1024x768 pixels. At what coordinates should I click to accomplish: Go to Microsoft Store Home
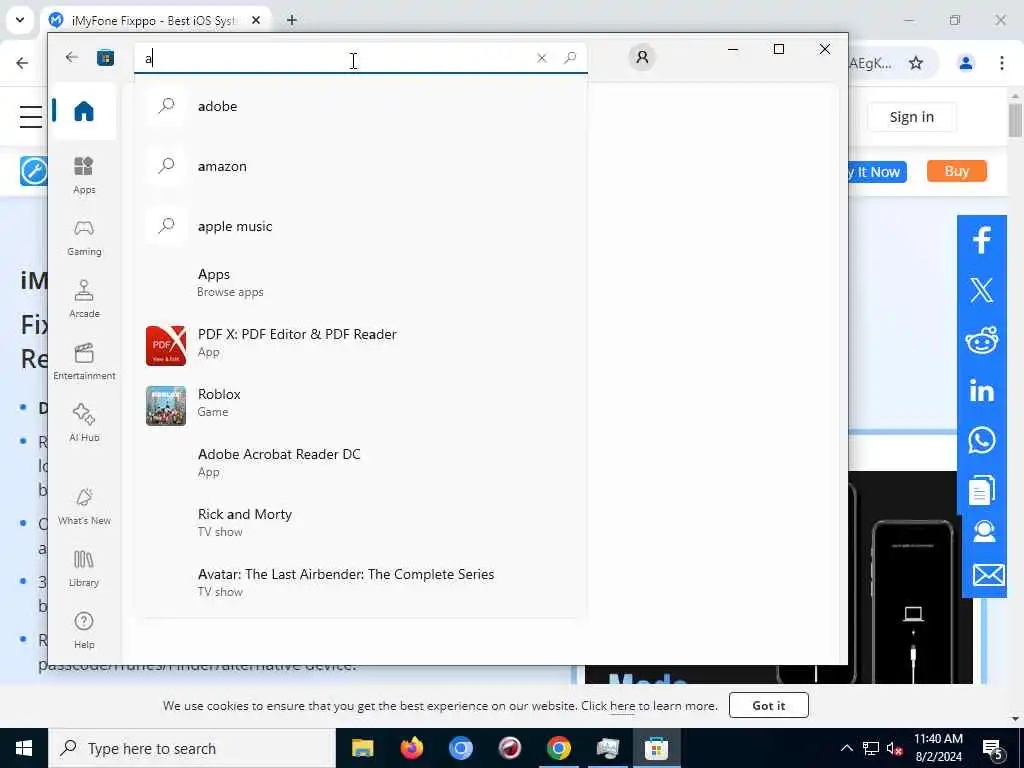(x=84, y=111)
